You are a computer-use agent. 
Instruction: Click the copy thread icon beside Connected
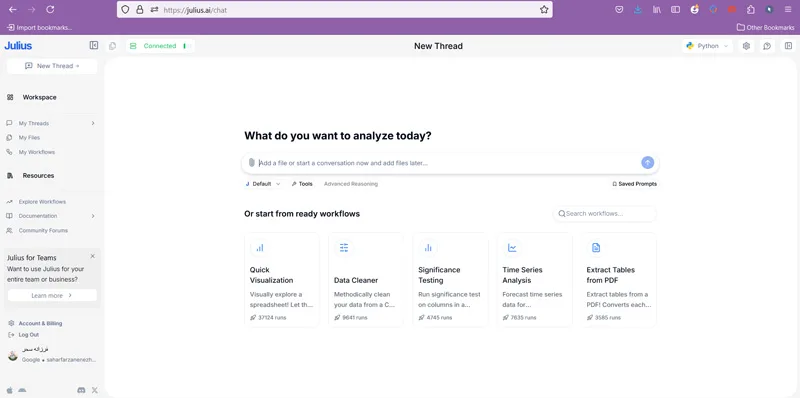[x=112, y=46]
